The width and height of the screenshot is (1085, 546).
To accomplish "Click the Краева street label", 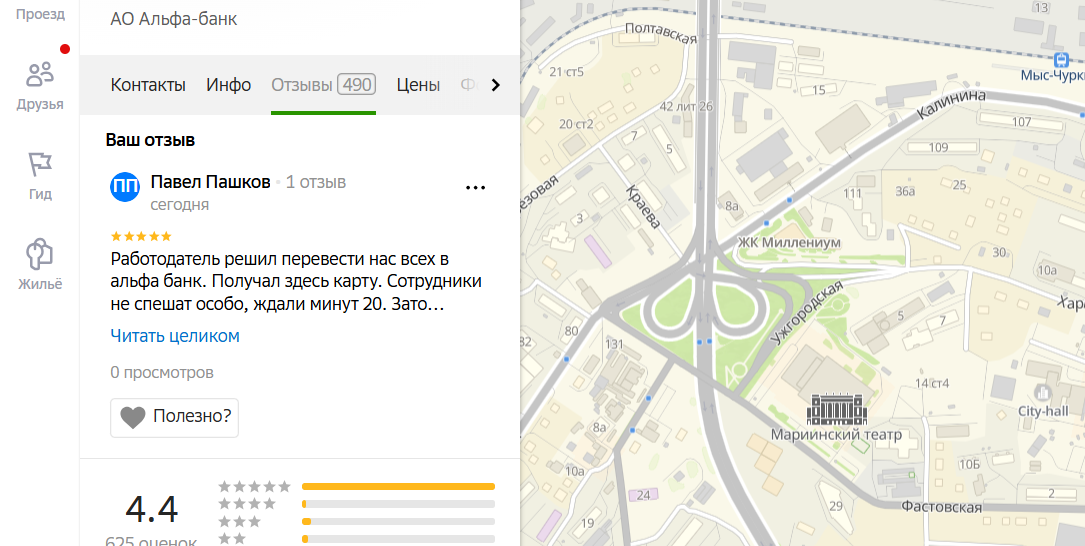I will click(644, 207).
